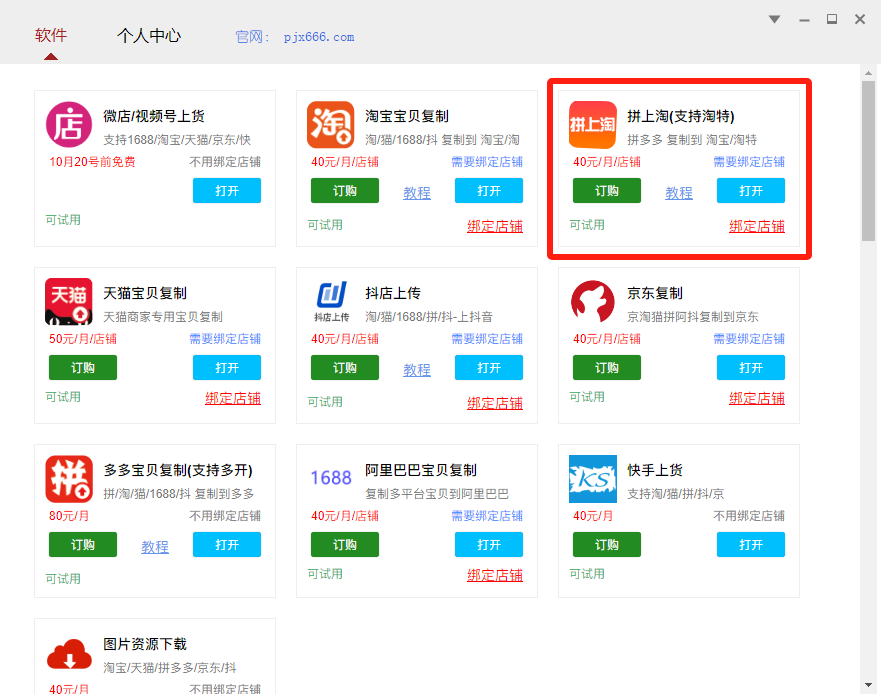This screenshot has width=881, height=698.
Task: Switch to the 软件 tab
Action: point(51,35)
